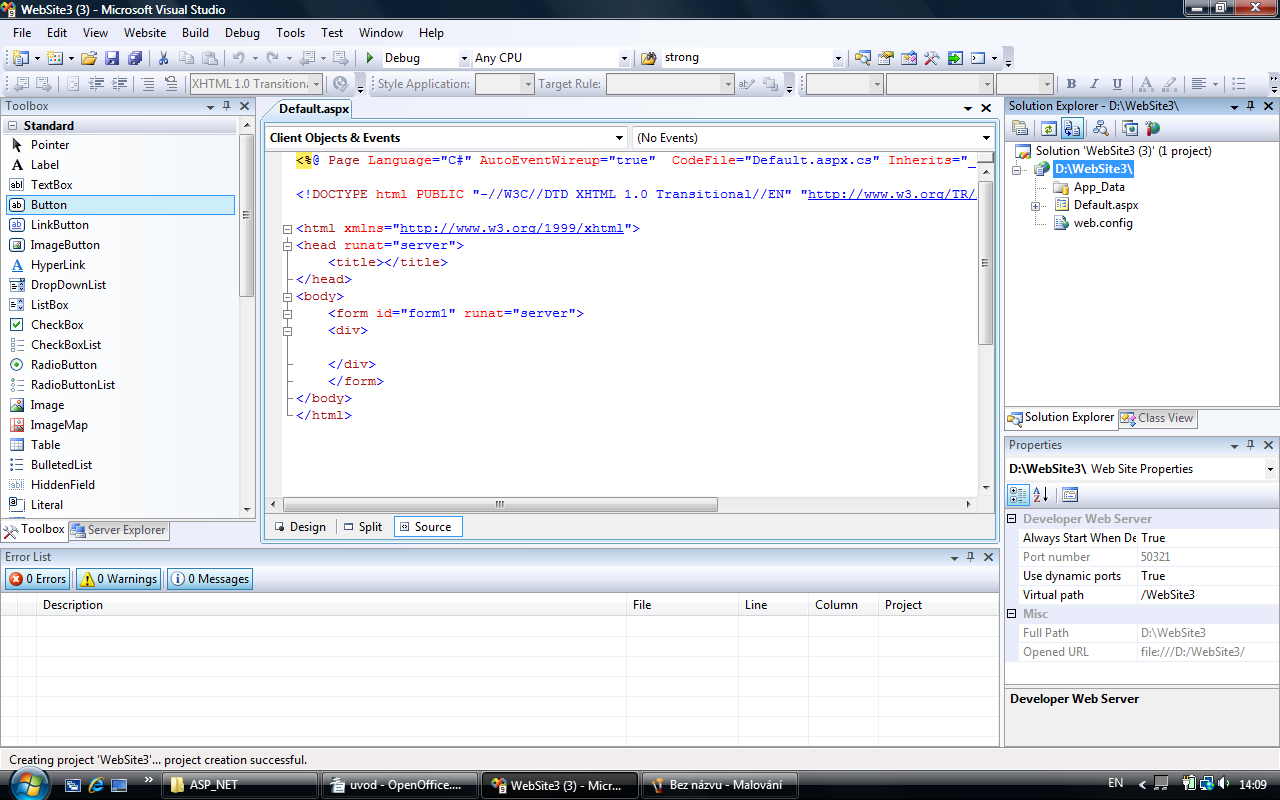The height and width of the screenshot is (800, 1280).
Task: Open the Web Site Properties object dropdown
Action: pos(1270,469)
